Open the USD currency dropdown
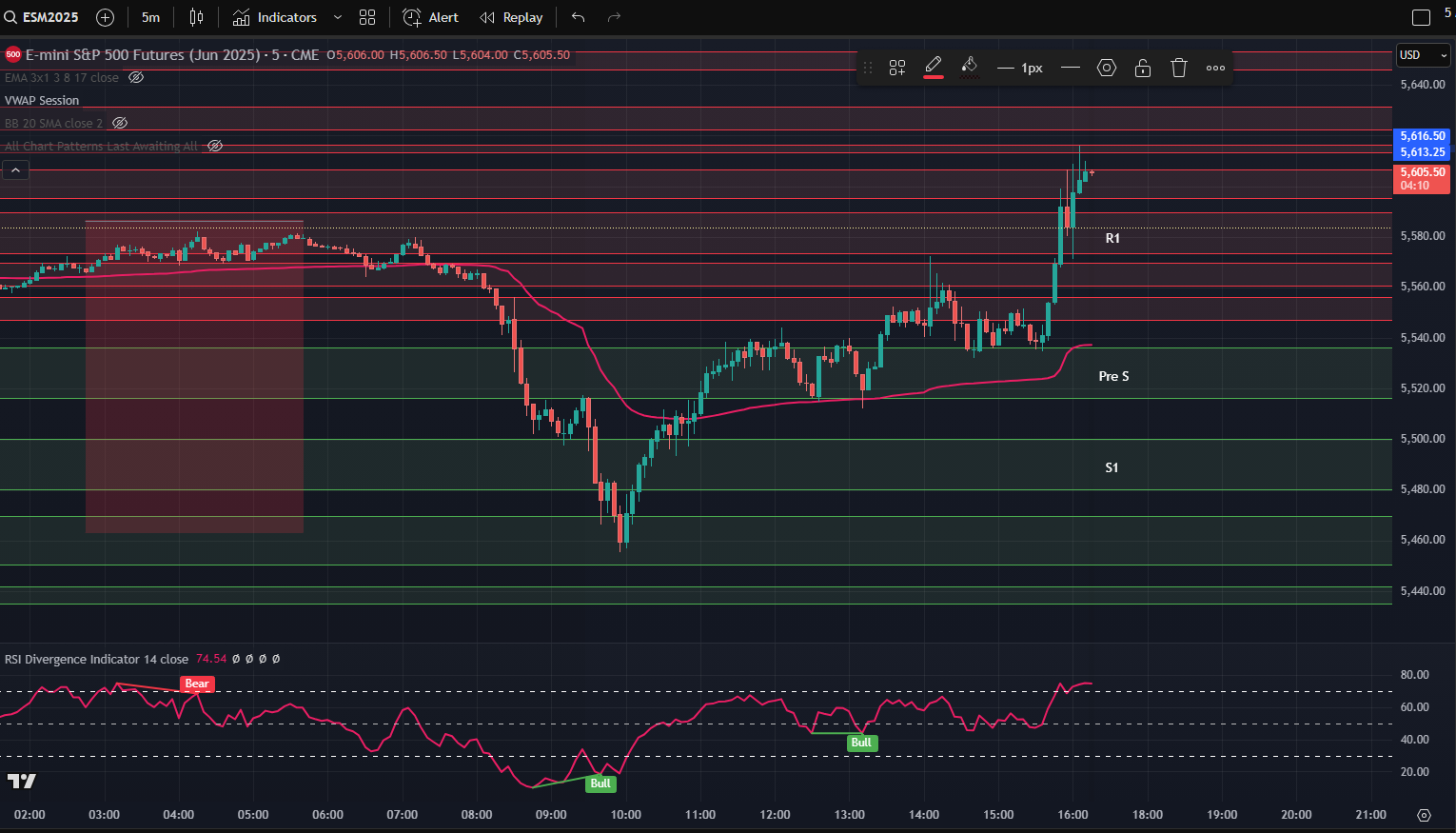Image resolution: width=1456 pixels, height=833 pixels. pyautogui.click(x=1423, y=55)
